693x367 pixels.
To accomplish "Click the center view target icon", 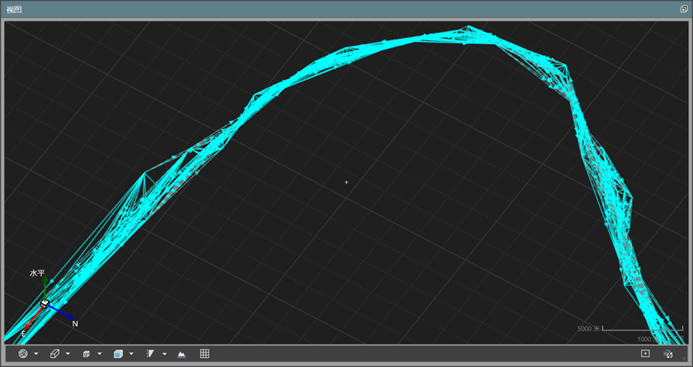I will coord(645,353).
